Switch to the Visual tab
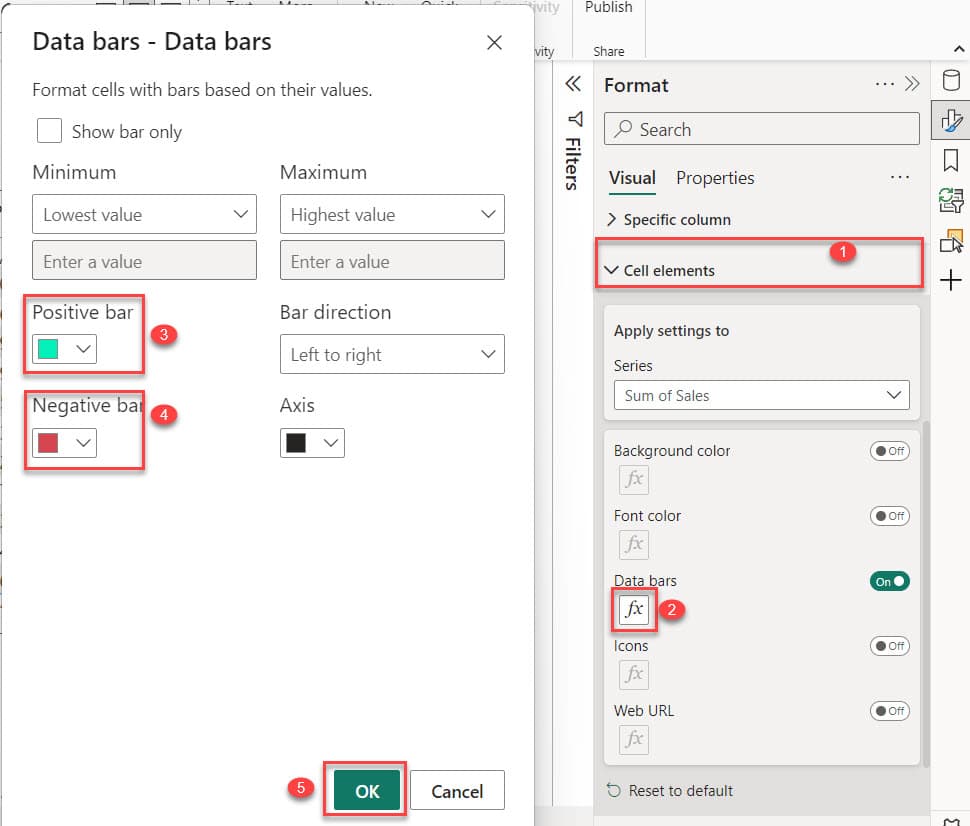This screenshot has width=970, height=826. [x=632, y=178]
